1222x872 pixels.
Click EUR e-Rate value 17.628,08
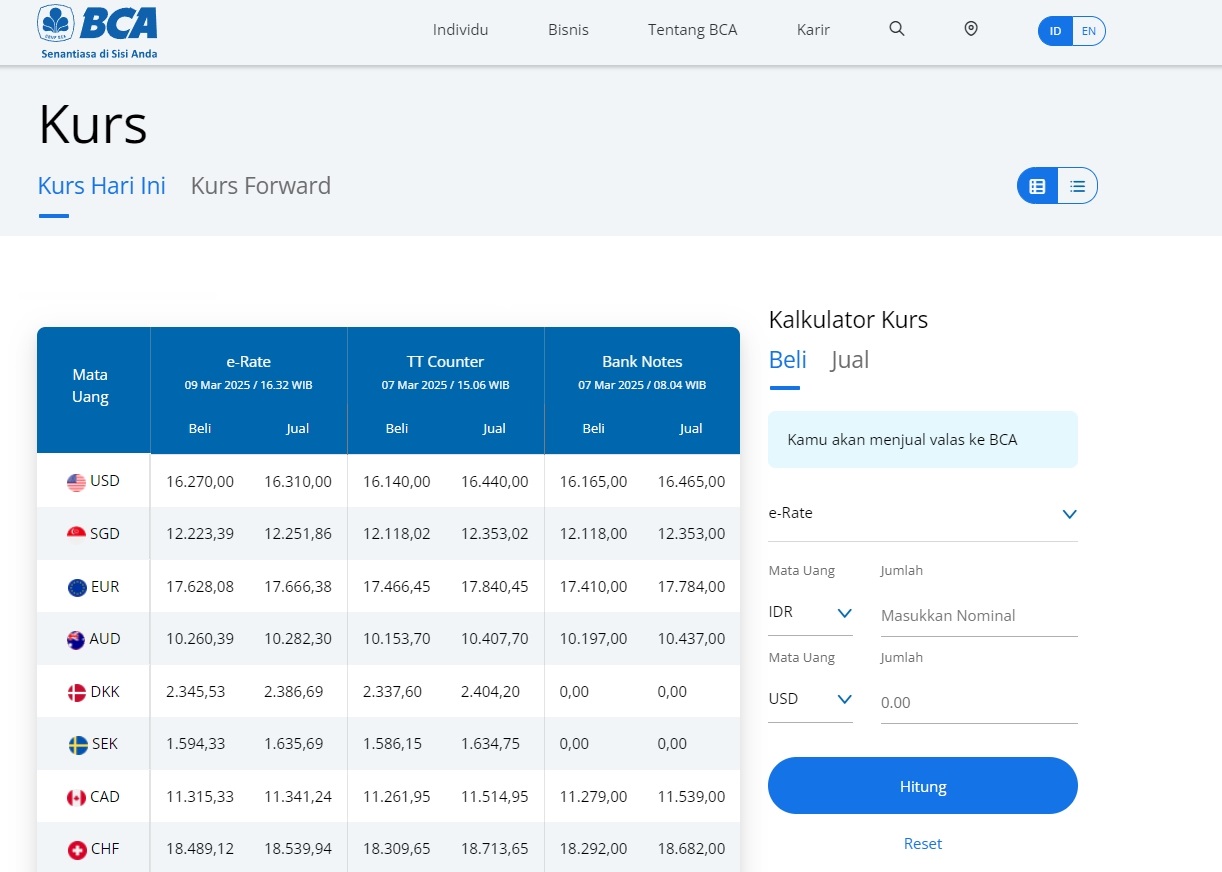200,587
